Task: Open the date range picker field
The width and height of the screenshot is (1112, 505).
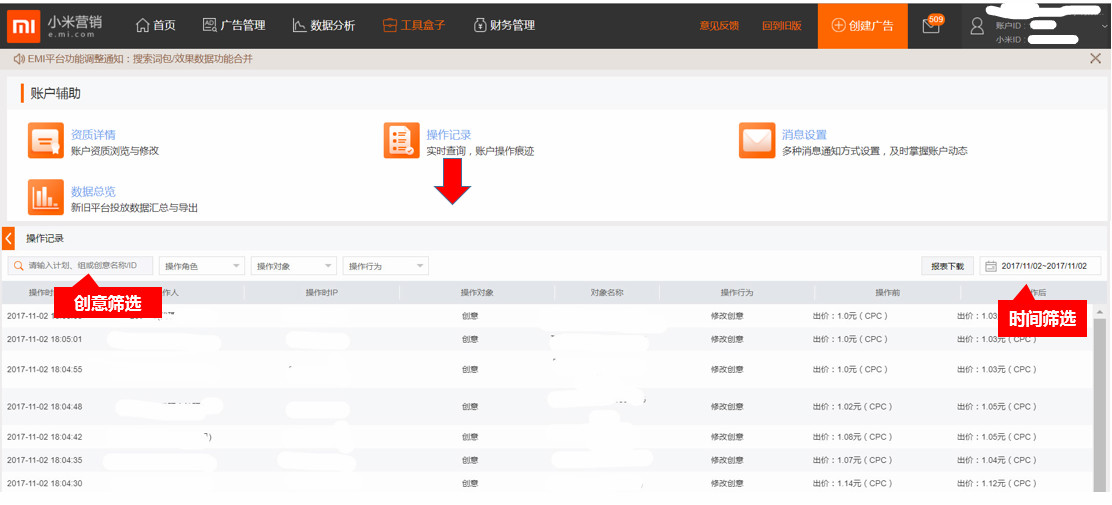Action: (1040, 266)
